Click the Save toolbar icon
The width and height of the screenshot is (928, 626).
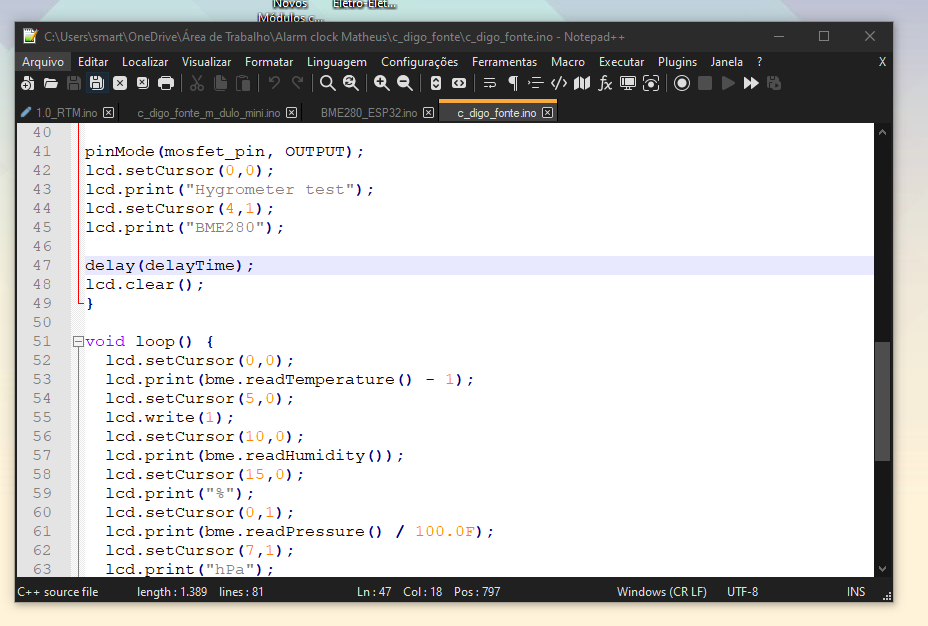[x=74, y=83]
